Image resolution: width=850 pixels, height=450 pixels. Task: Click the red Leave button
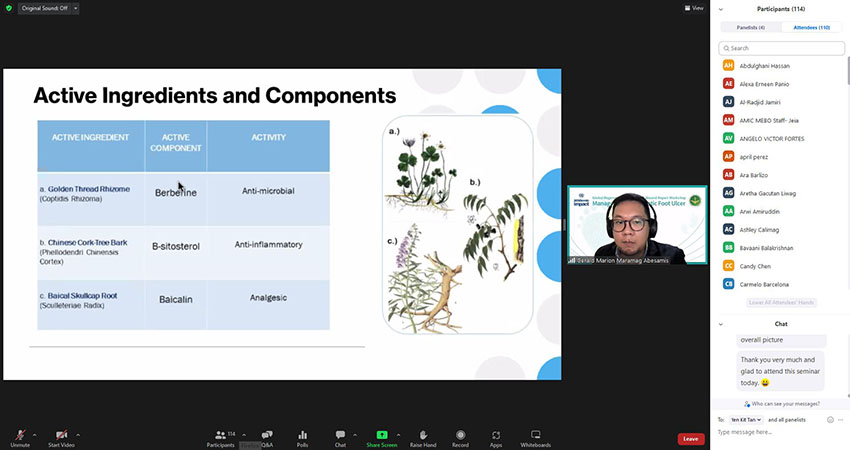click(690, 439)
